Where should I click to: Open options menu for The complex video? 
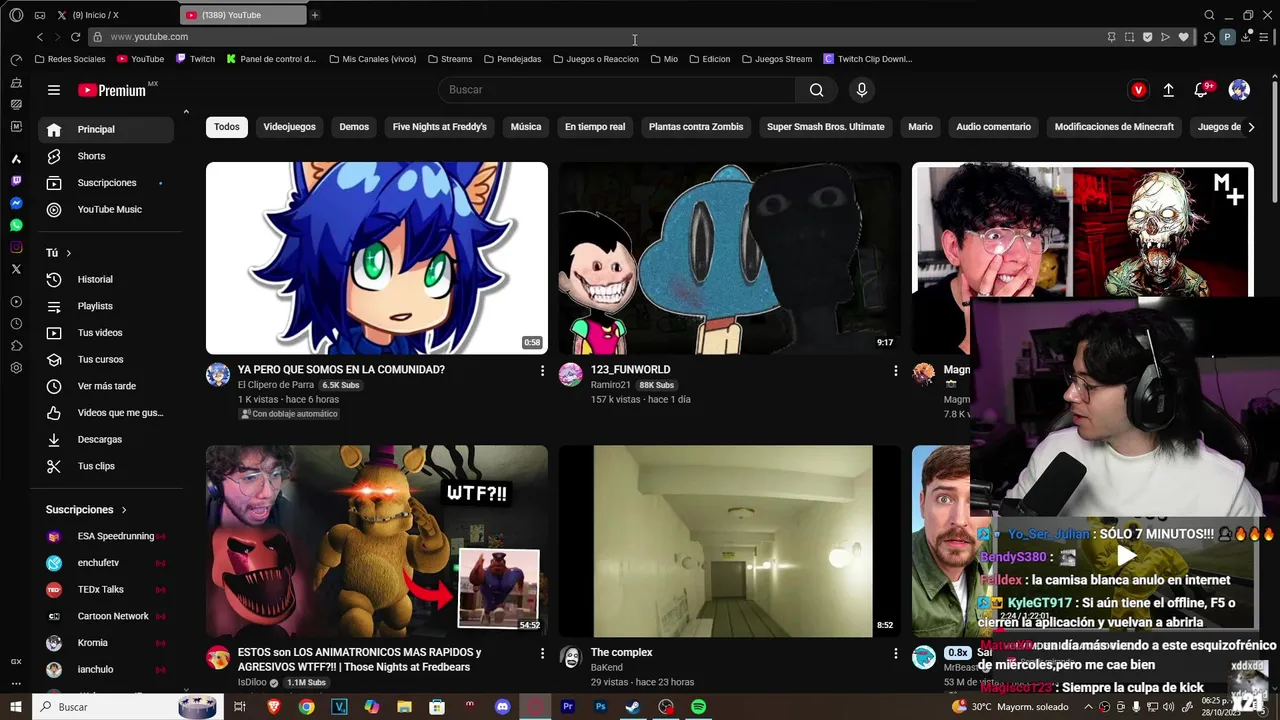coord(895,653)
